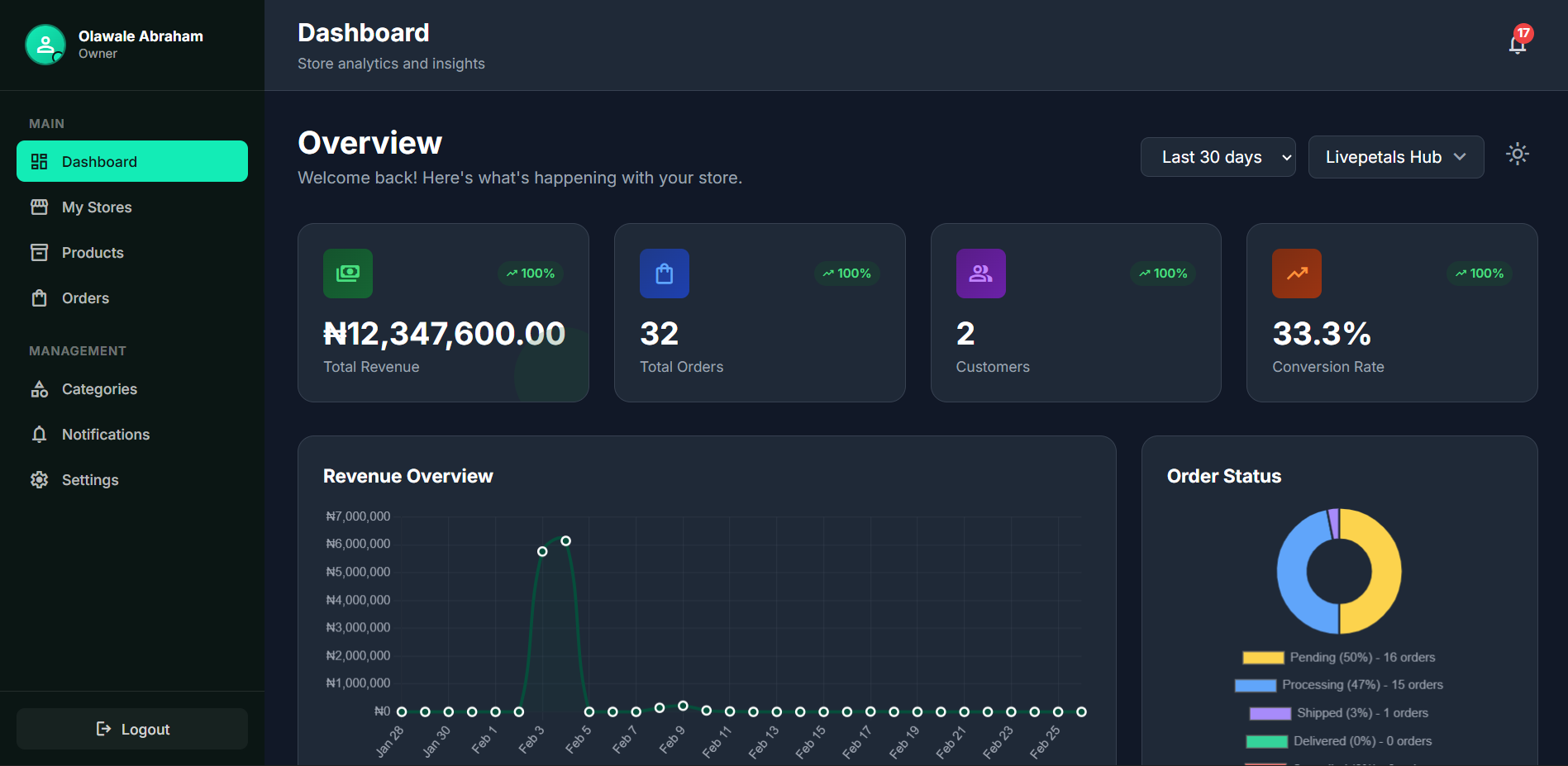This screenshot has height=766, width=1568.
Task: Expand the Livepetals Hub store selector
Action: click(x=1395, y=156)
